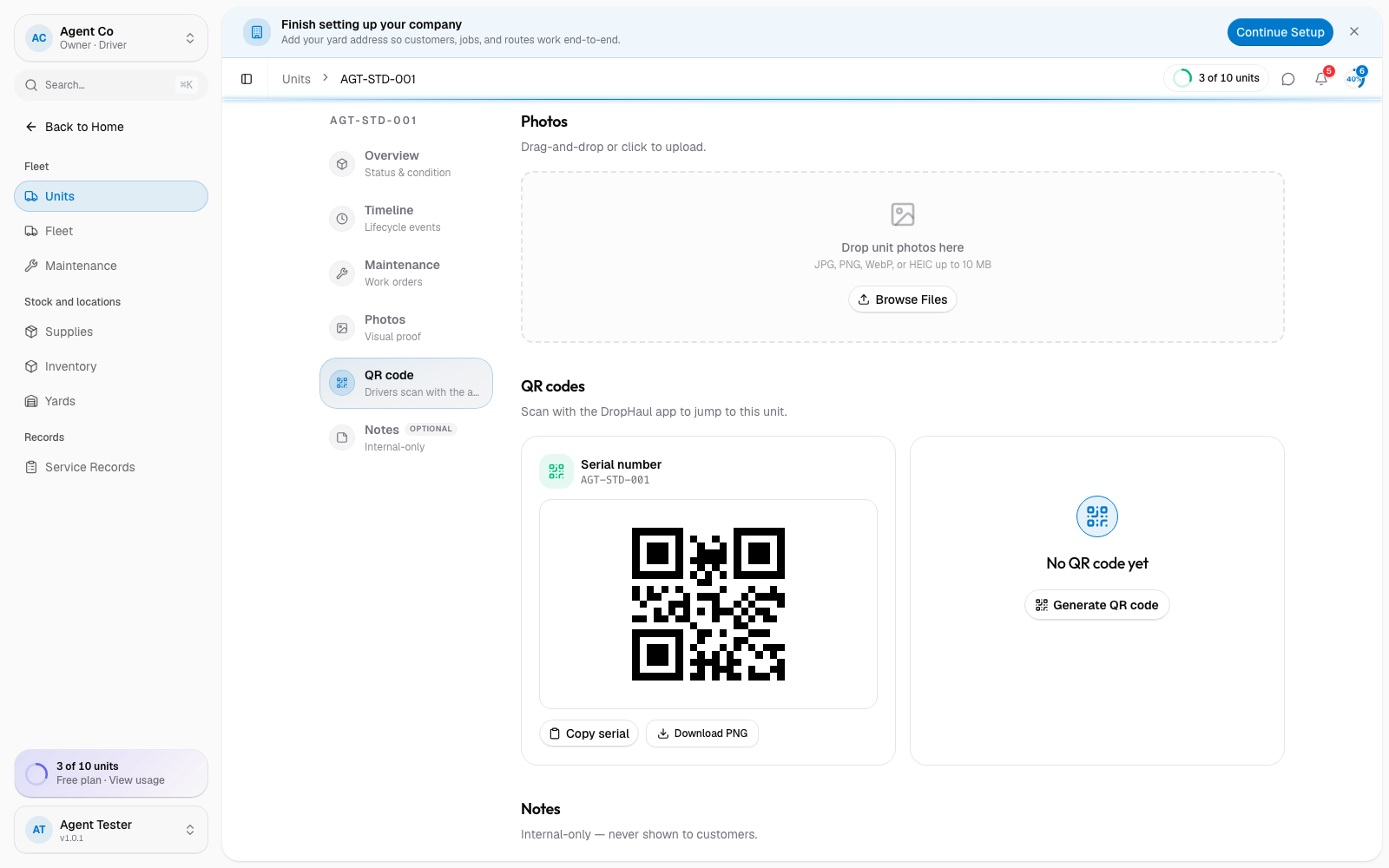Click the Inventory cube icon

pos(31,366)
